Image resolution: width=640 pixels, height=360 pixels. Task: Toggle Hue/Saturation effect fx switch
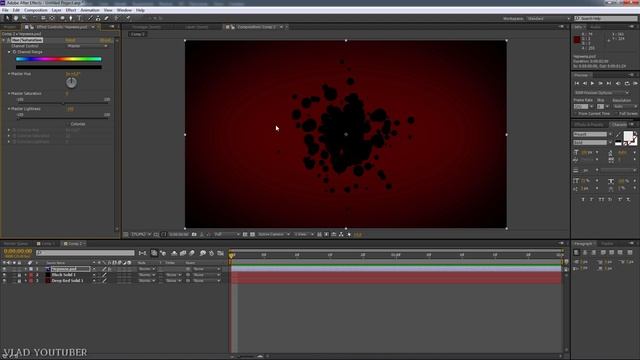point(8,40)
